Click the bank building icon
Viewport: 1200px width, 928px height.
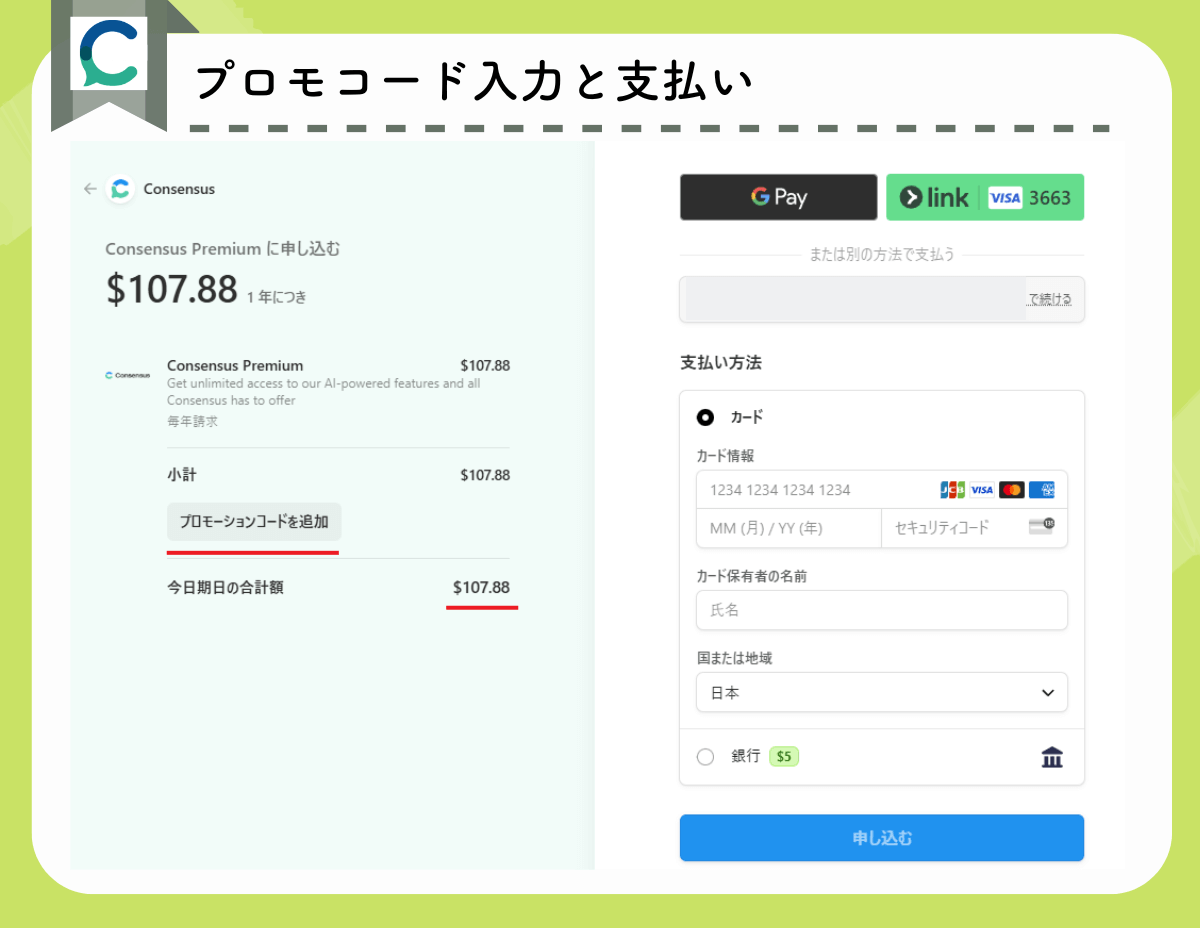pyautogui.click(x=1052, y=757)
